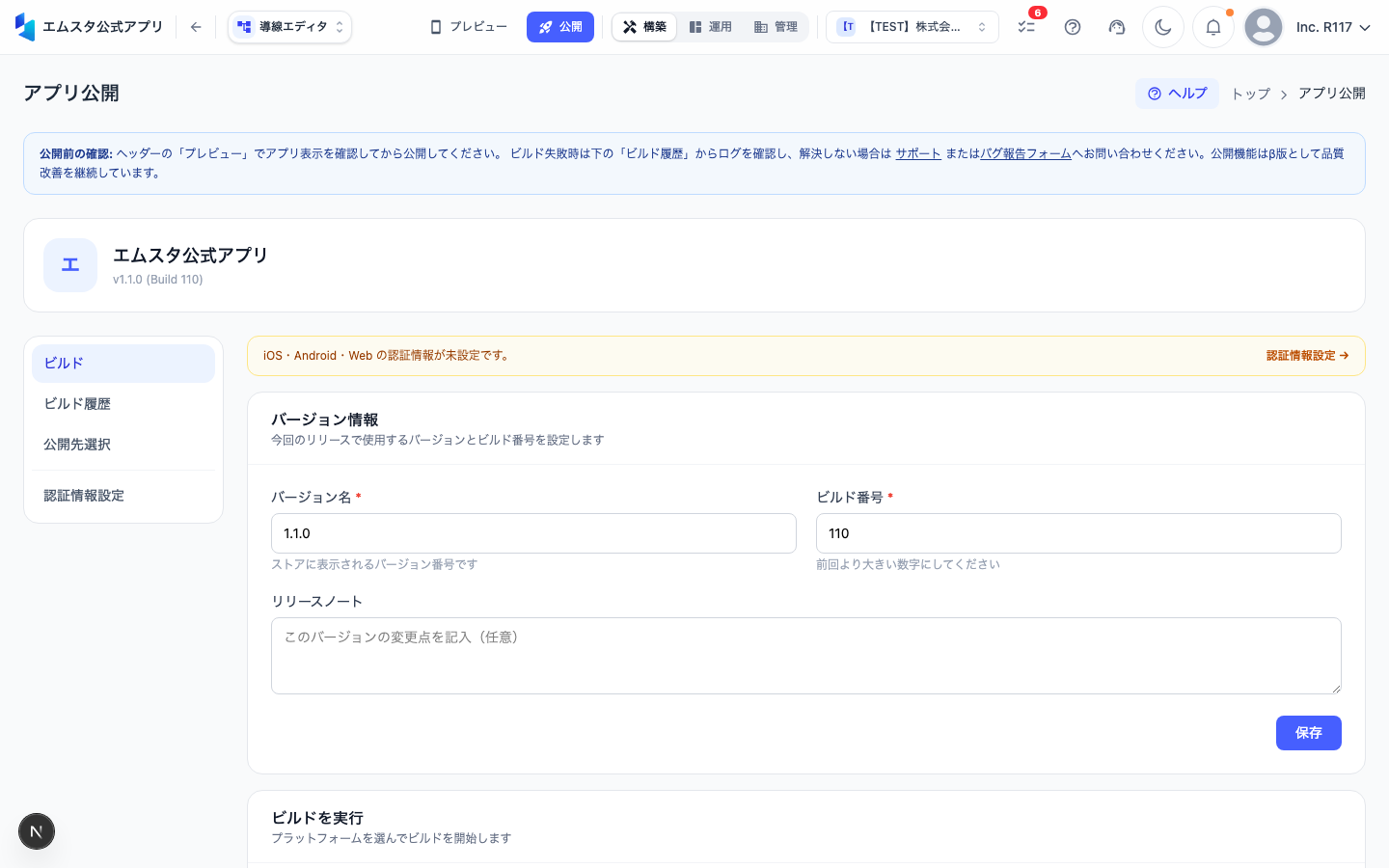Image resolution: width=1389 pixels, height=868 pixels.
Task: Switch to the 管理 mode tab
Action: tap(776, 27)
